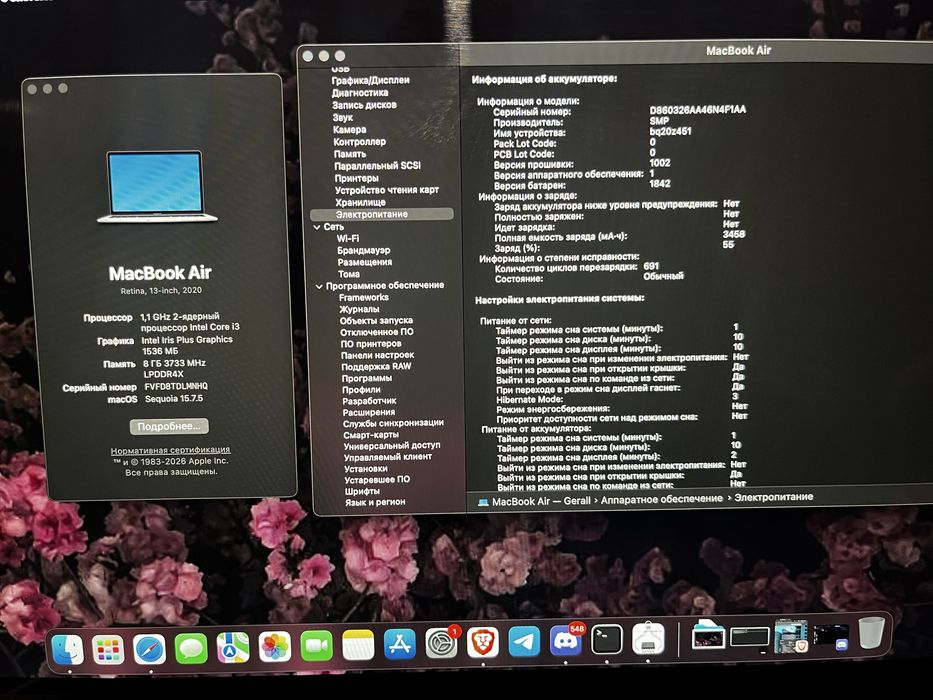The image size is (933, 700).
Task: Select Поддержка RAW in sidebar
Action: coord(377,367)
